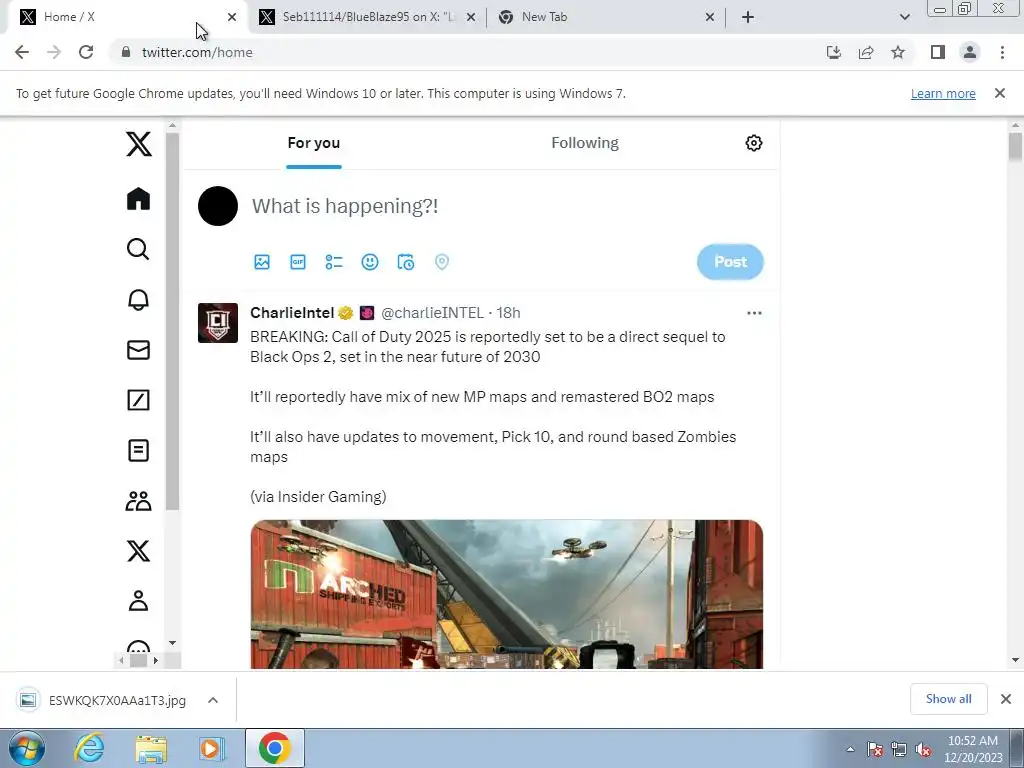
Task: Click your profile avatar in composer
Action: click(x=218, y=206)
